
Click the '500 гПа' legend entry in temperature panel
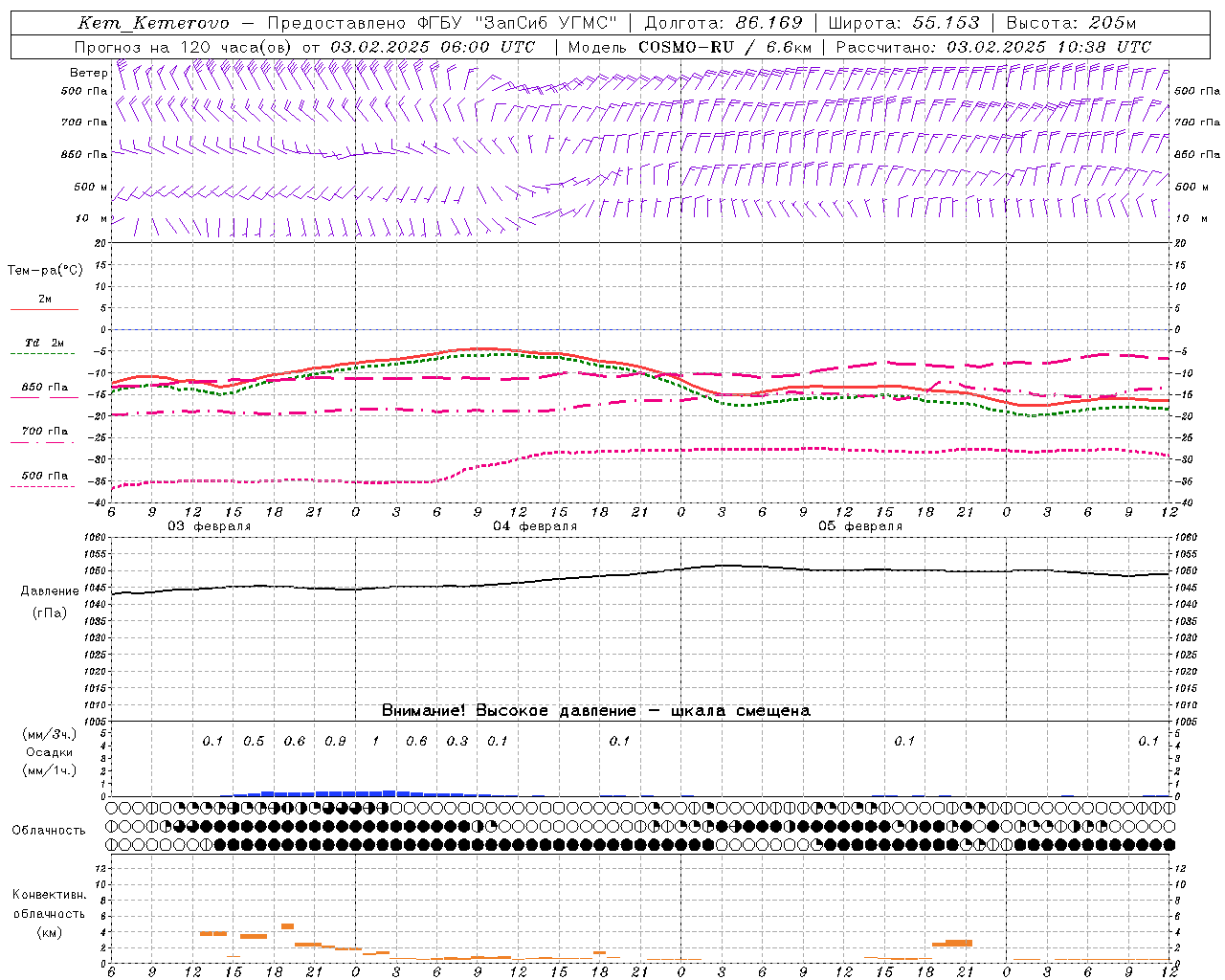45,476
